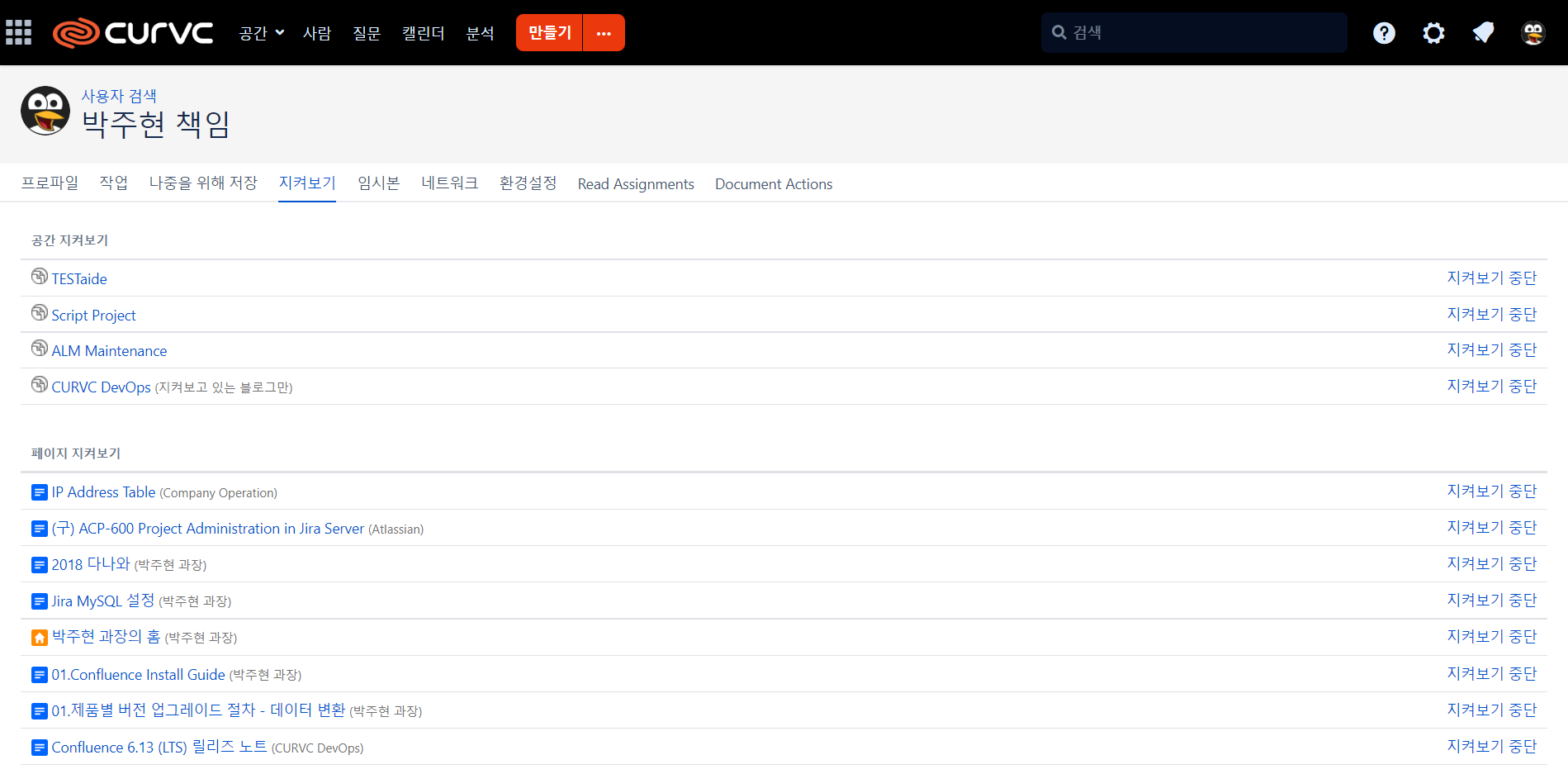Open 질문 in top navigation

point(367,33)
